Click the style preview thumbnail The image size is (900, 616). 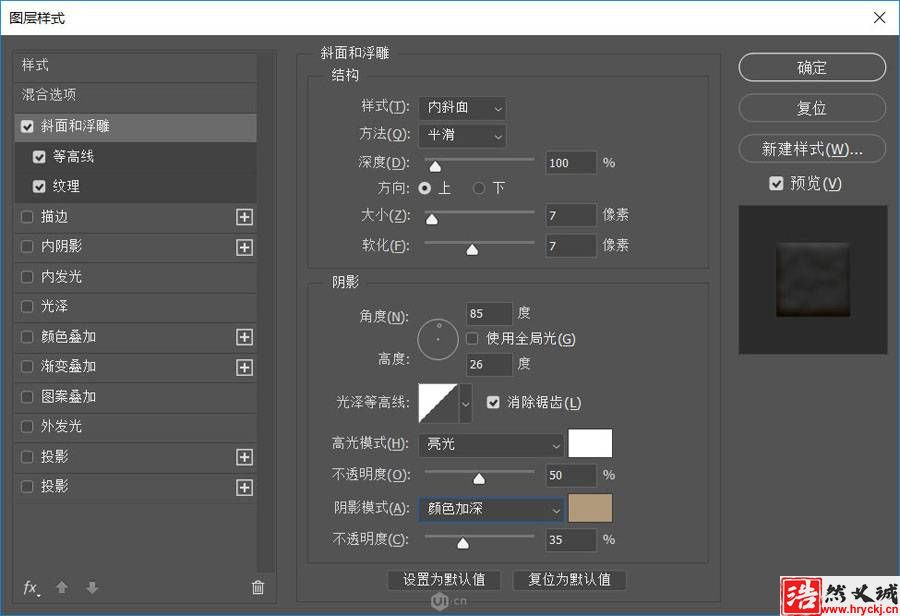click(x=813, y=280)
